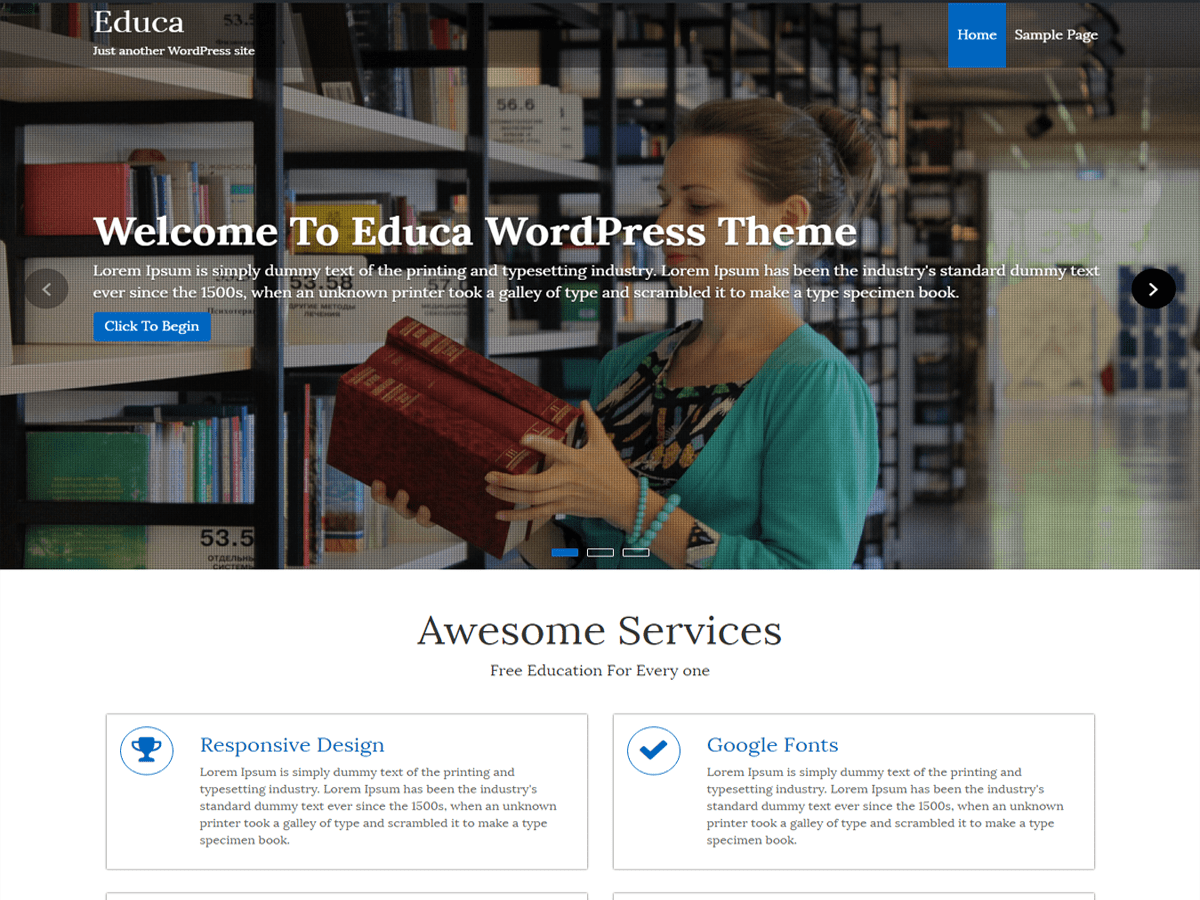Click the description text under Responsive Design
The width and height of the screenshot is (1200, 900).
[x=378, y=806]
